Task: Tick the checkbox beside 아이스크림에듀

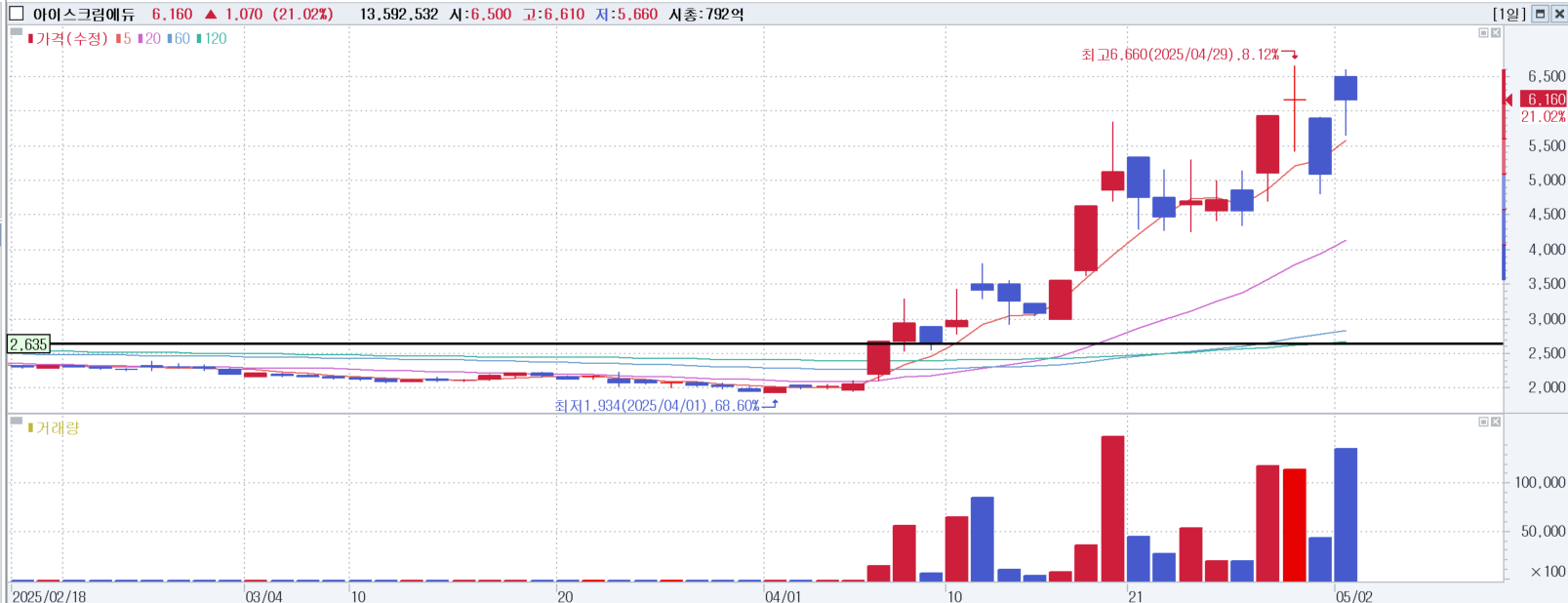Action: [16, 14]
